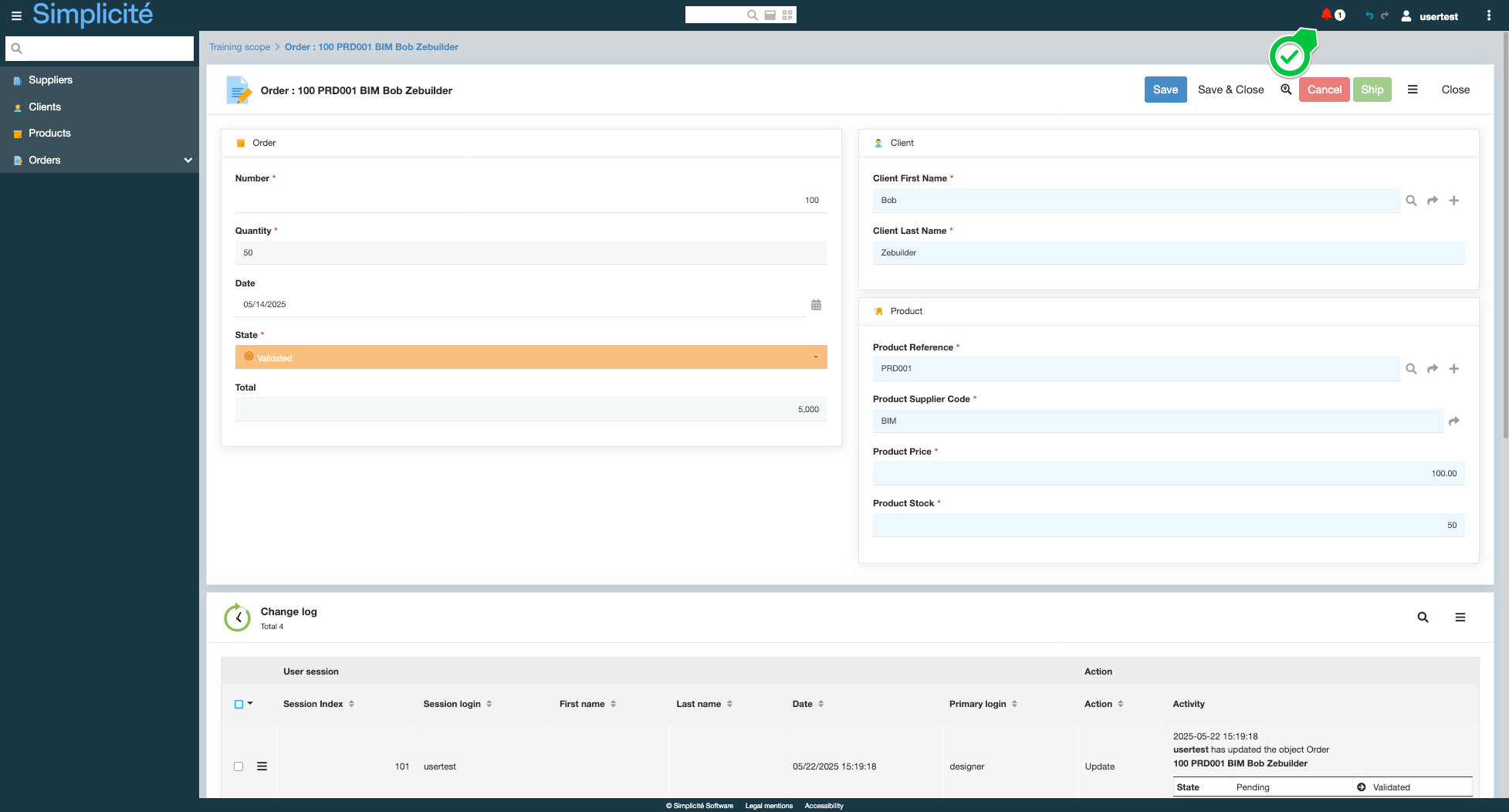Viewport: 1509px width, 812px height.
Task: Open the date picker calendar icon
Action: click(816, 305)
